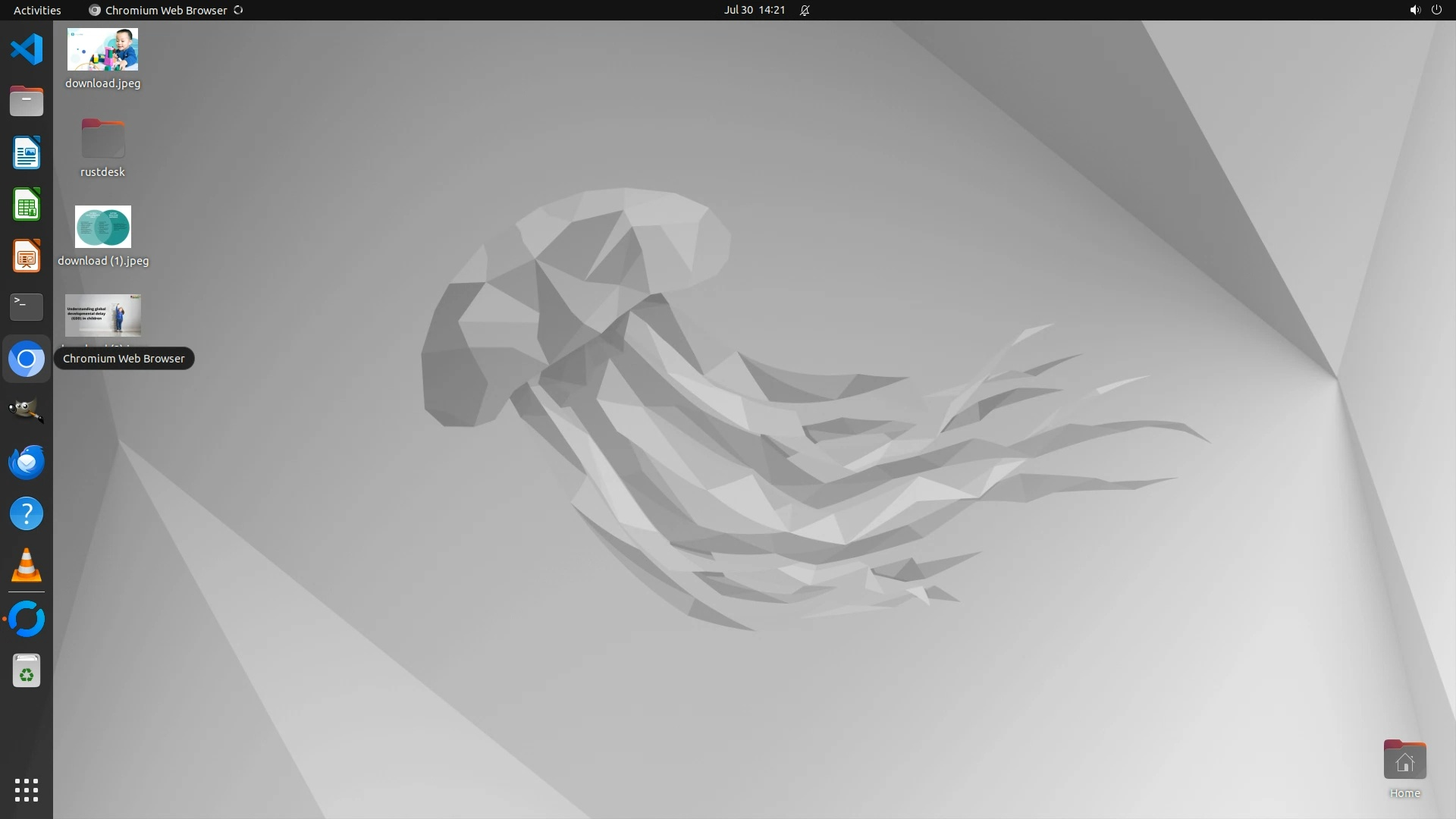Open the Chromium Web Browser top-bar menu
Image resolution: width=1456 pixels, height=819 pixels.
(x=165, y=10)
